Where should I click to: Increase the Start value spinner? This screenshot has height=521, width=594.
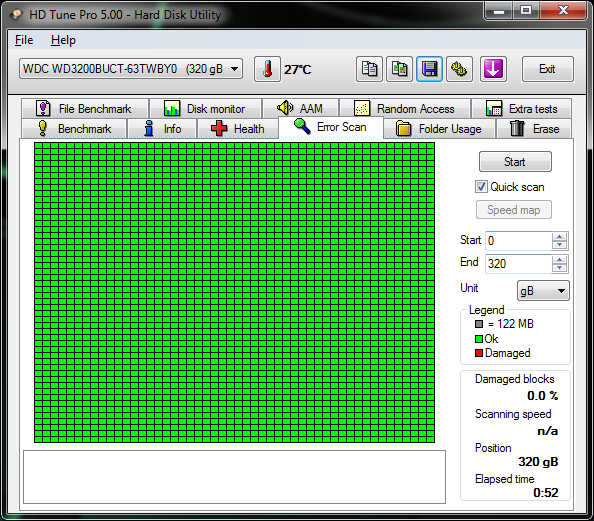(559, 236)
